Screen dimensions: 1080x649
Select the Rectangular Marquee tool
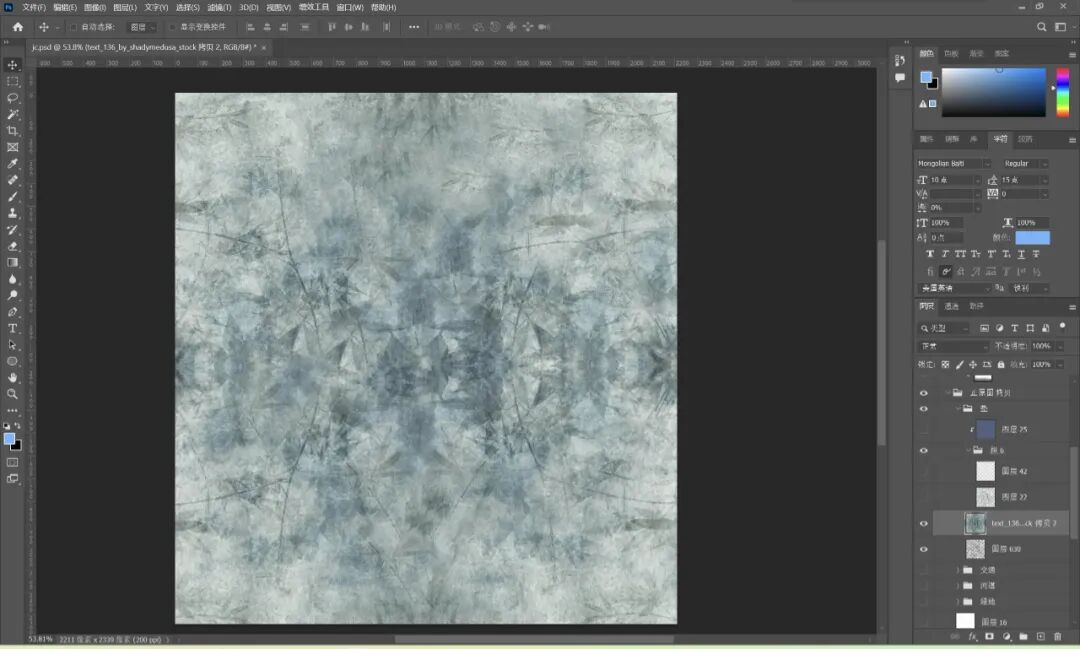pyautogui.click(x=12, y=81)
